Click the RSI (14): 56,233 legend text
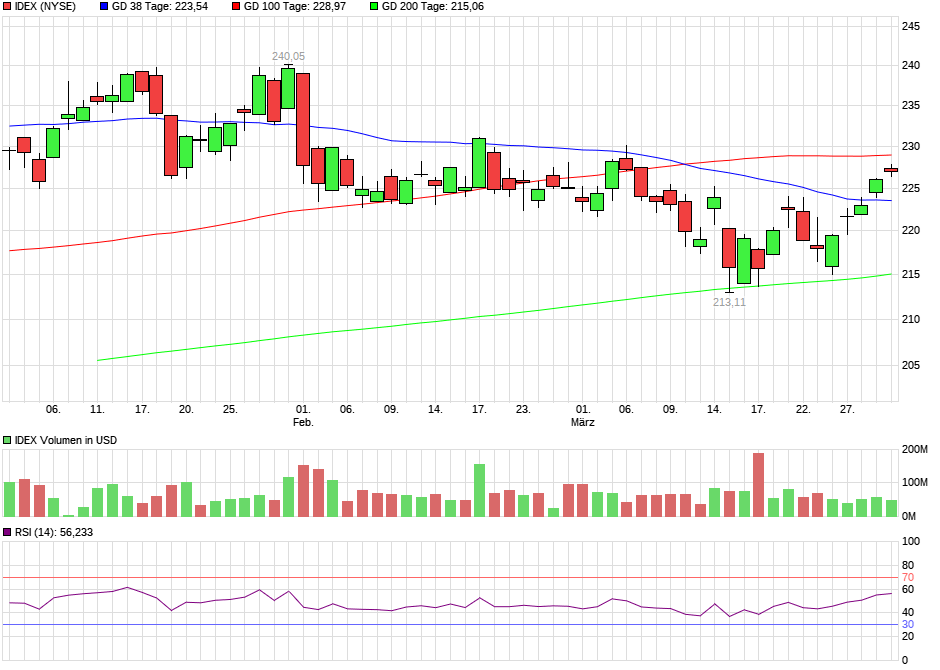940x670 pixels. pyautogui.click(x=55, y=533)
